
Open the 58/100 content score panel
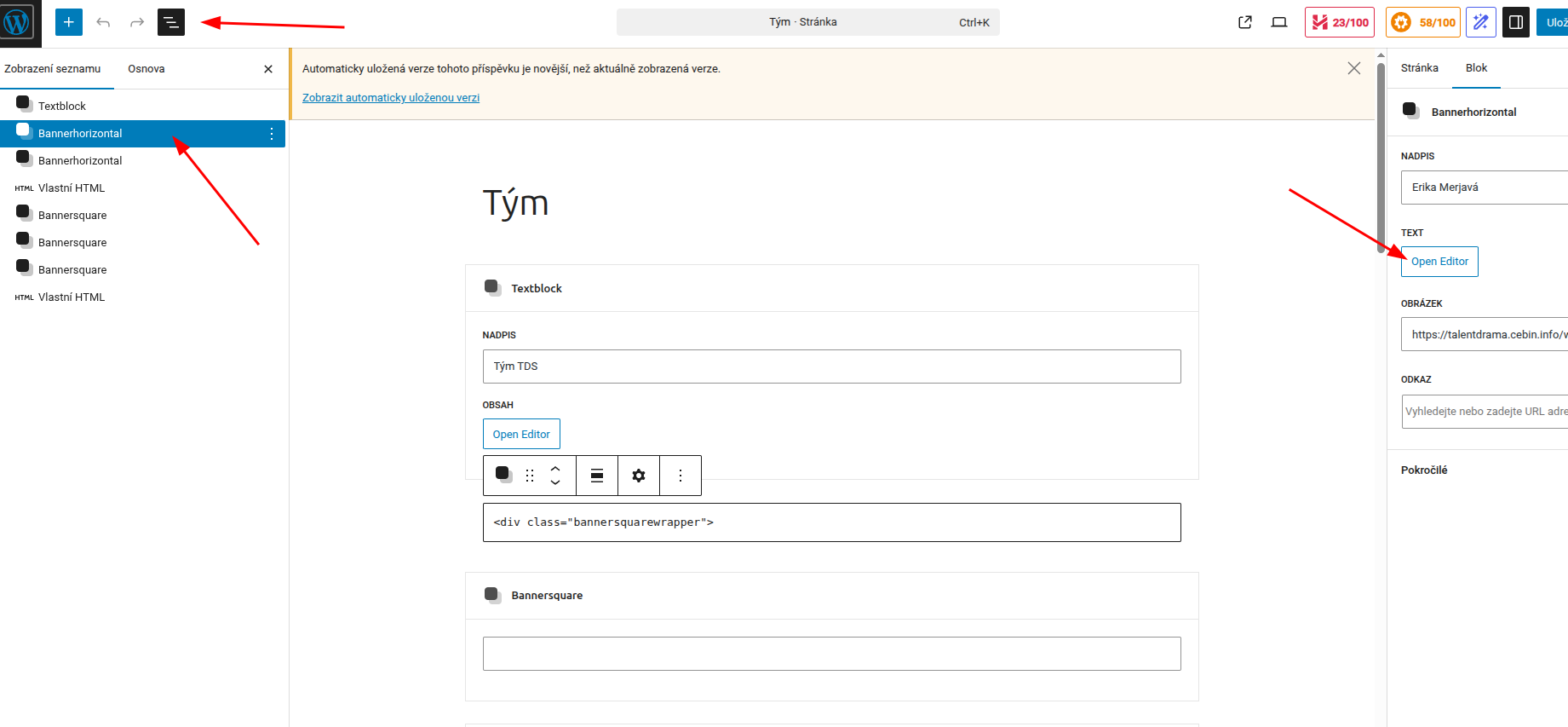(1423, 22)
